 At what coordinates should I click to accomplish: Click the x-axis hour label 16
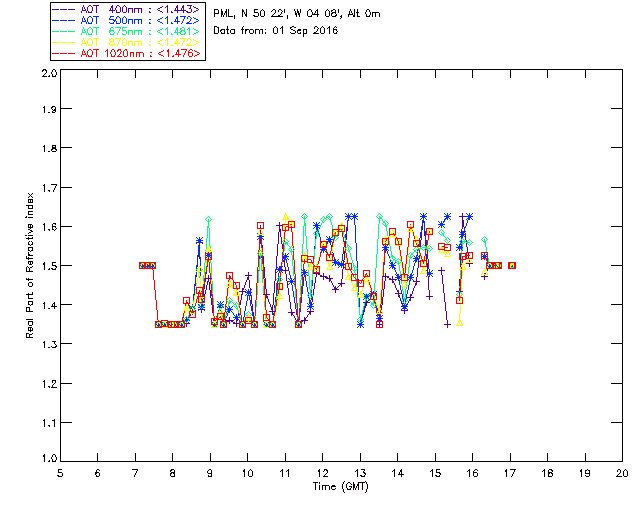[x=472, y=473]
